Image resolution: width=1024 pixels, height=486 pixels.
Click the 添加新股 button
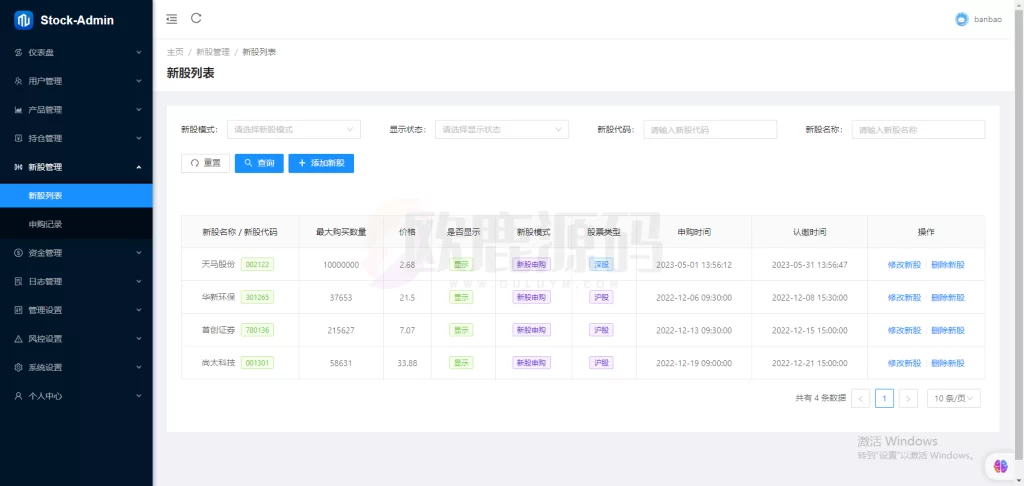click(321, 163)
